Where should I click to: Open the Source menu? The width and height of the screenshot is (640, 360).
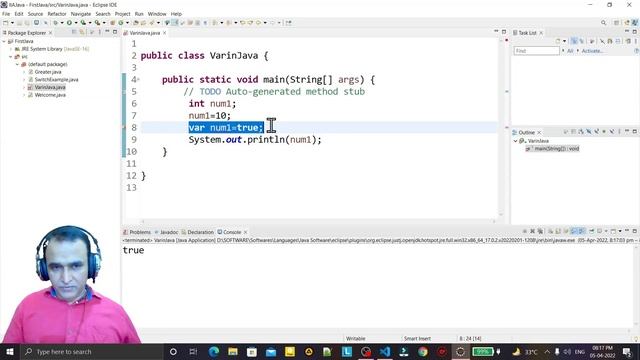point(35,14)
